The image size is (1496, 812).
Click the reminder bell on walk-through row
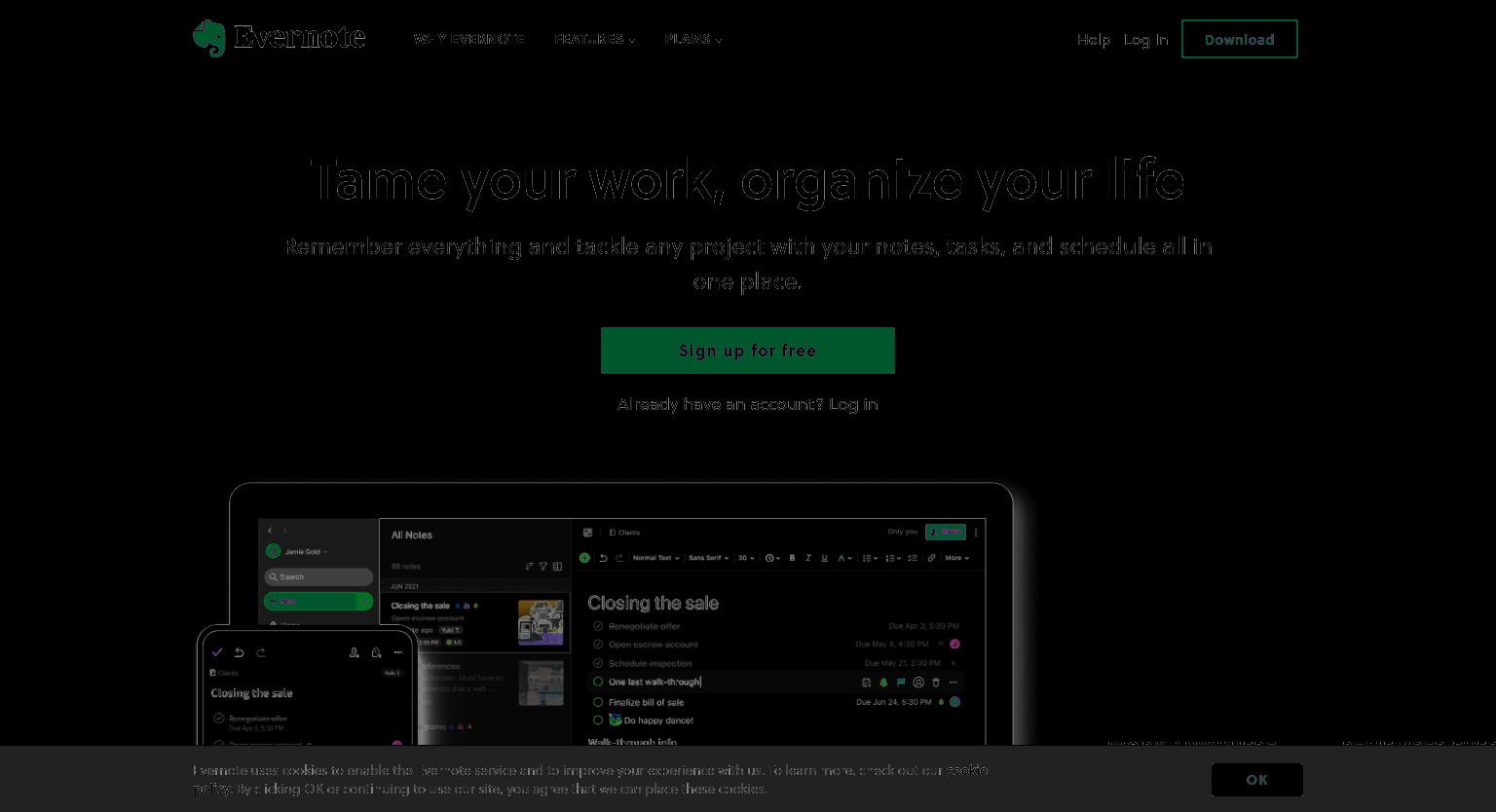point(883,683)
